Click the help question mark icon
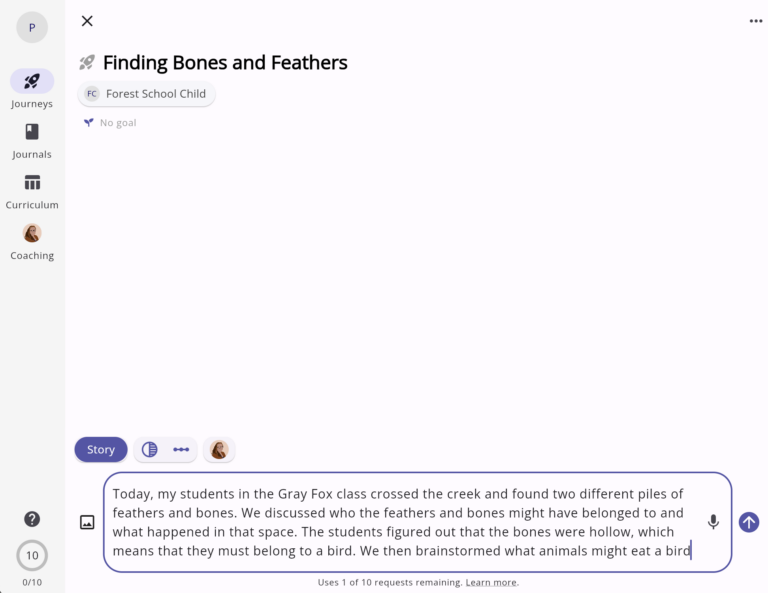The width and height of the screenshot is (768, 593). (32, 519)
